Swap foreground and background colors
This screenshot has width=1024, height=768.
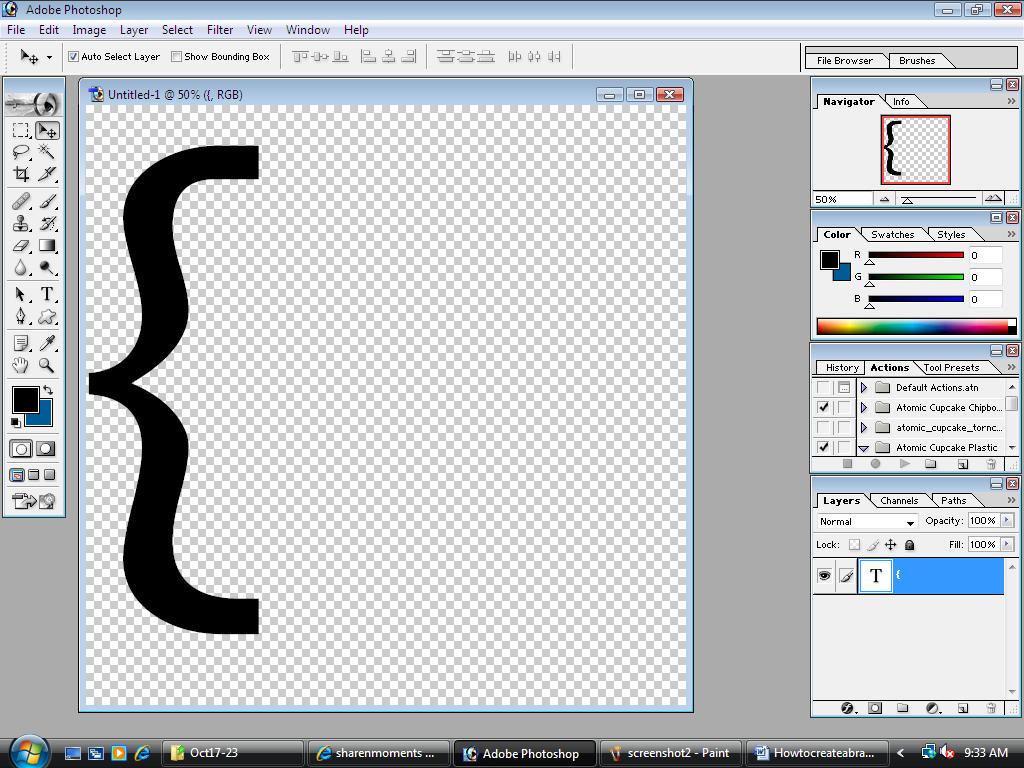(48, 391)
